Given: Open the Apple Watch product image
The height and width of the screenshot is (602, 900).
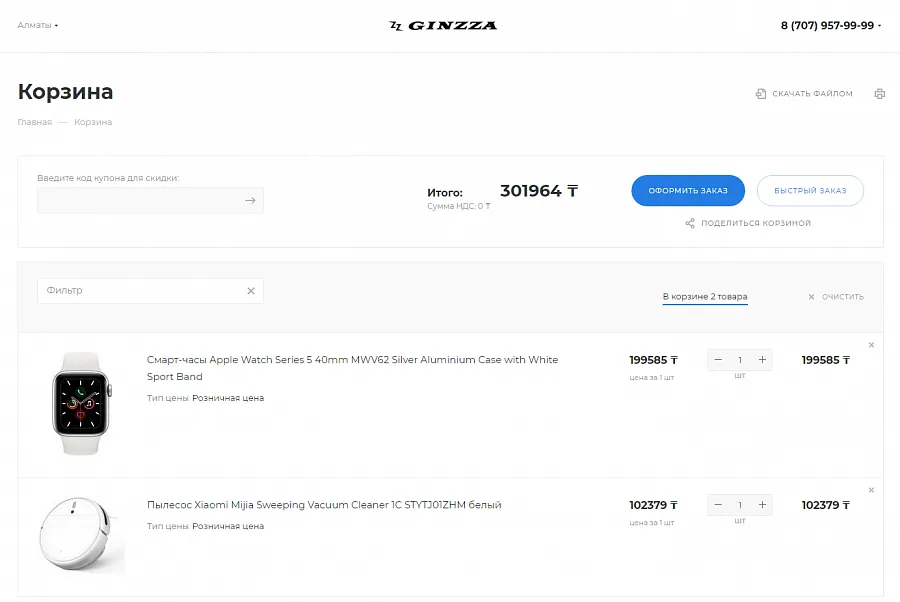Looking at the screenshot, I should point(81,403).
